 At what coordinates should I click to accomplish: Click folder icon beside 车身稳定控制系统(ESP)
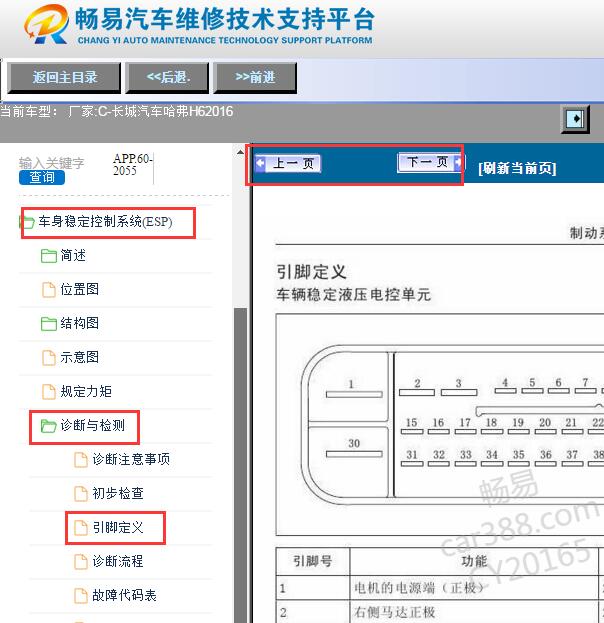click(28, 222)
